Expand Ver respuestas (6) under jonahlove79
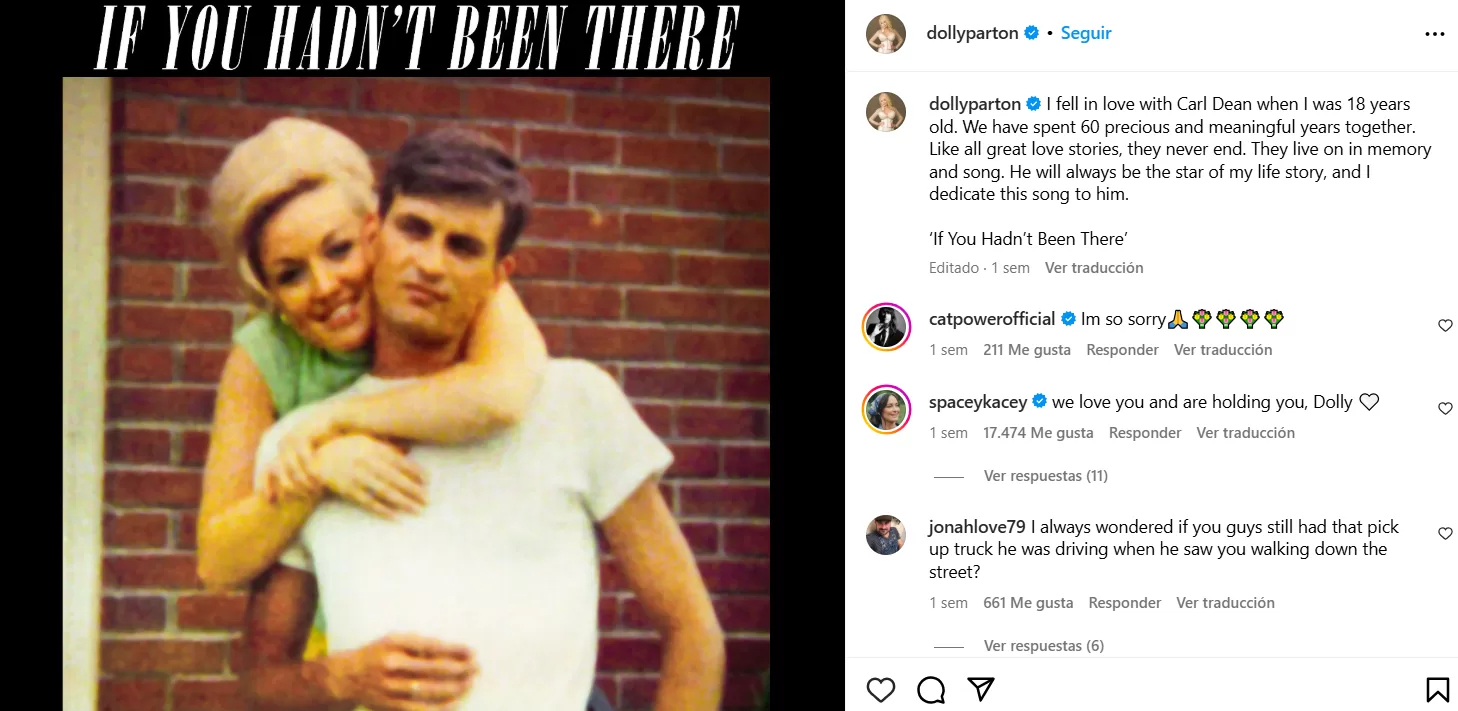Image resolution: width=1458 pixels, height=711 pixels. point(1044,646)
